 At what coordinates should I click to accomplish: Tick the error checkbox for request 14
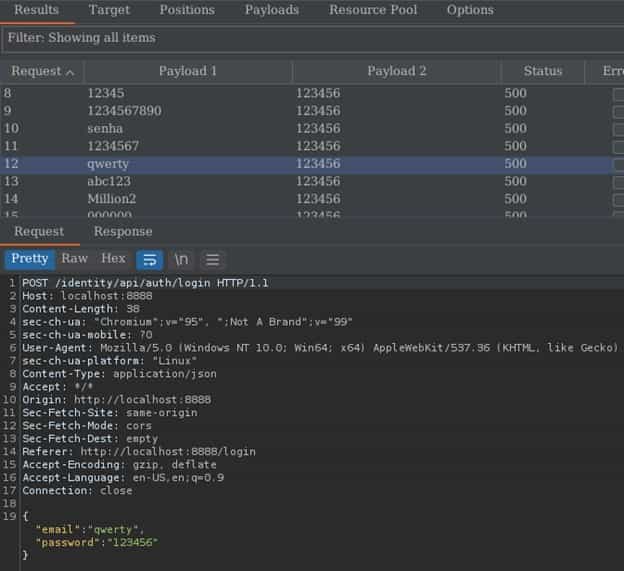pyautogui.click(x=618, y=200)
